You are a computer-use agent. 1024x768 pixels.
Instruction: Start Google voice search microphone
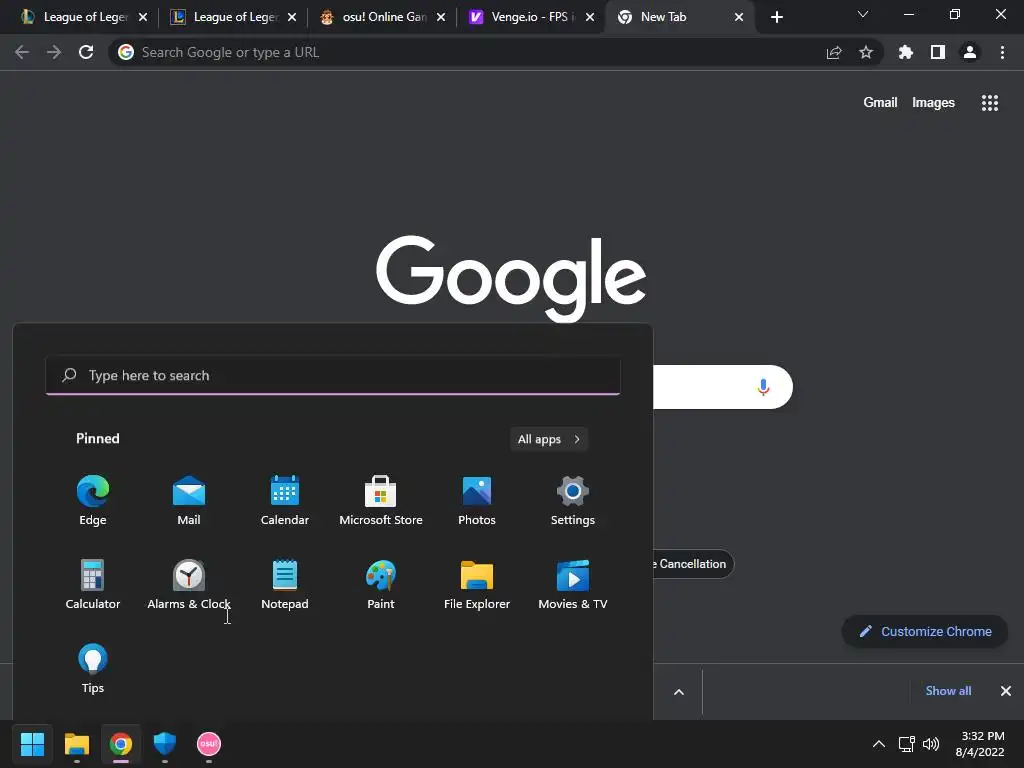coord(763,387)
